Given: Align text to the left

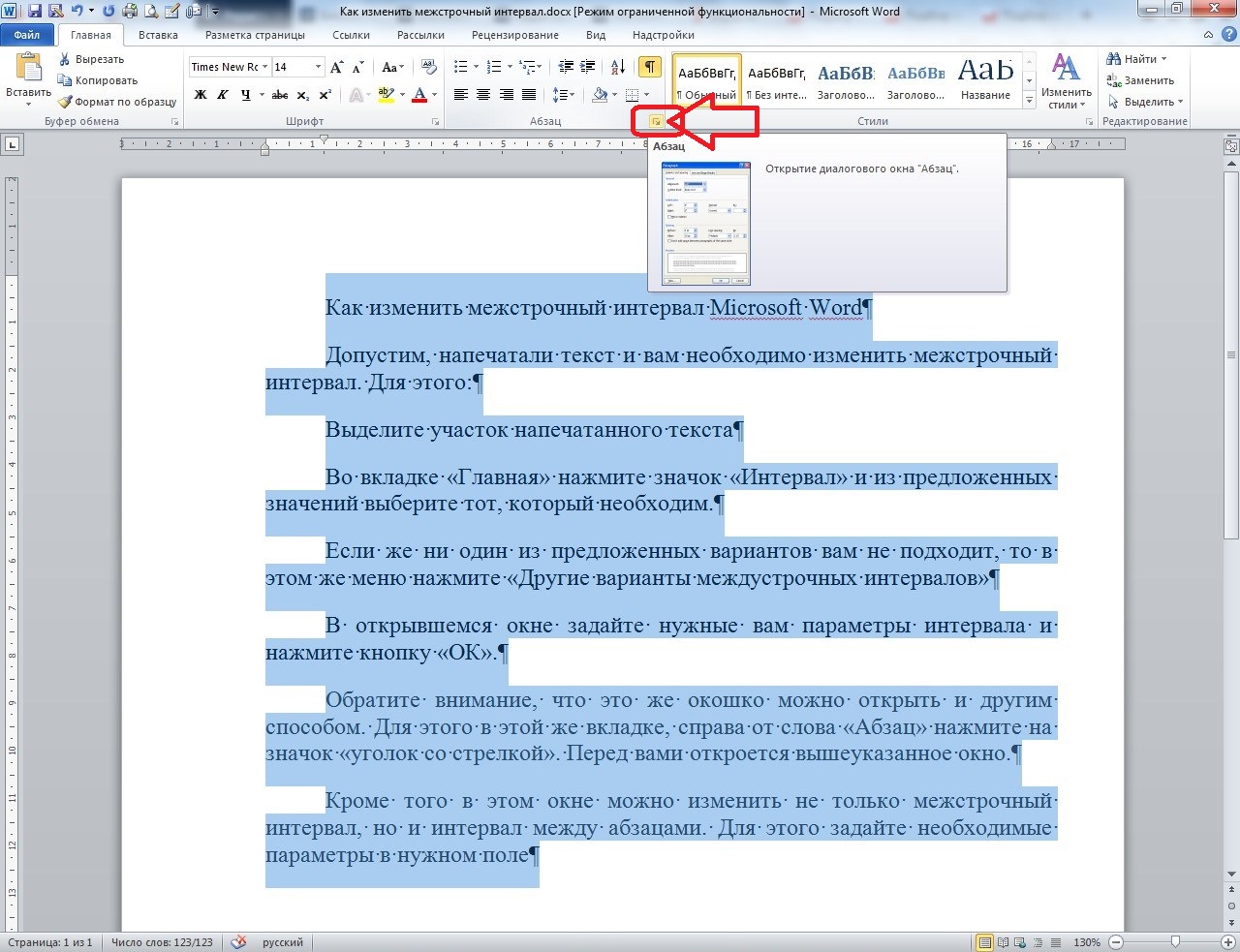Looking at the screenshot, I should click(460, 95).
